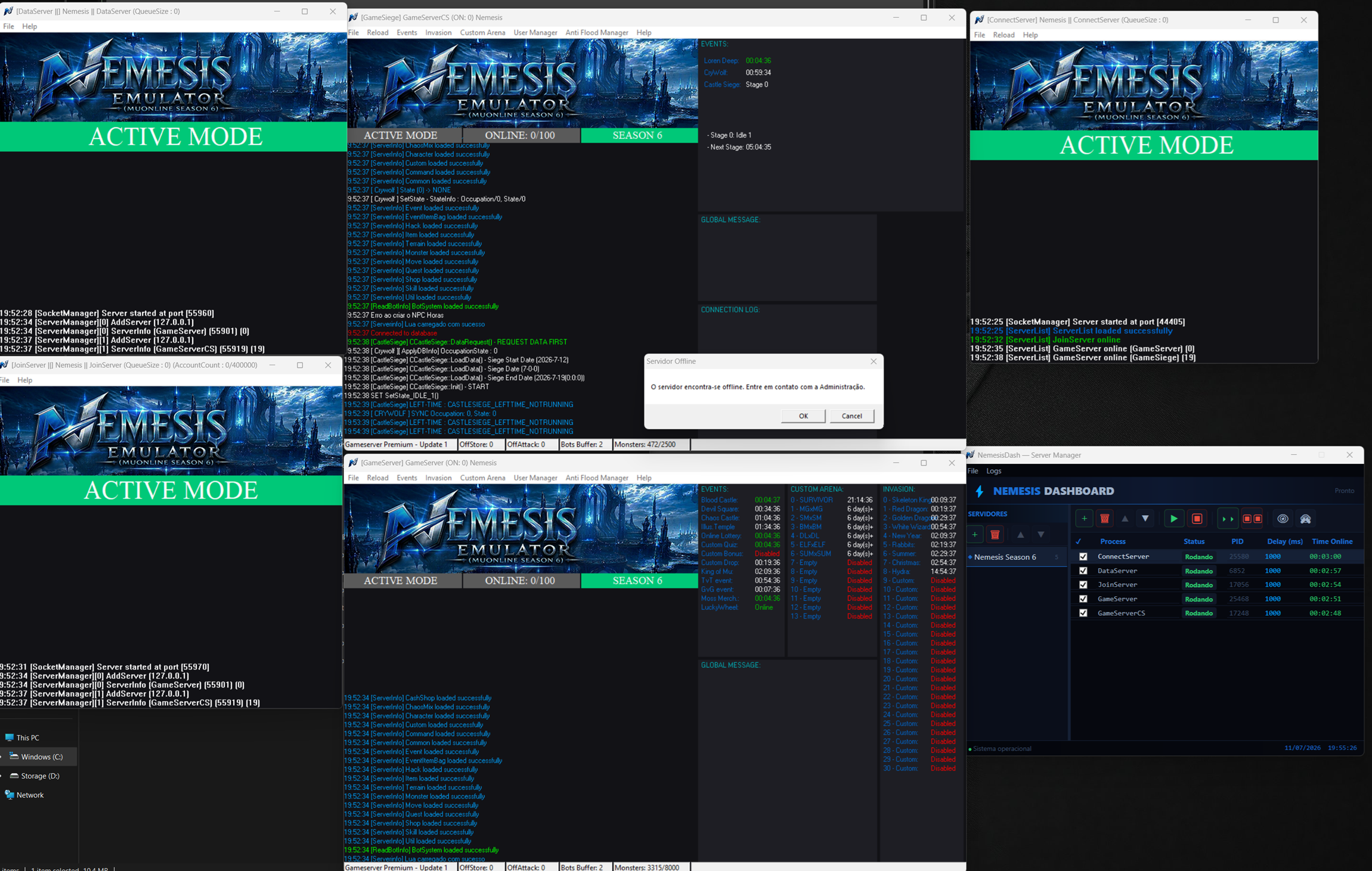Open User Manager menu in GameSiege window
The image size is (1372, 871).
(535, 33)
